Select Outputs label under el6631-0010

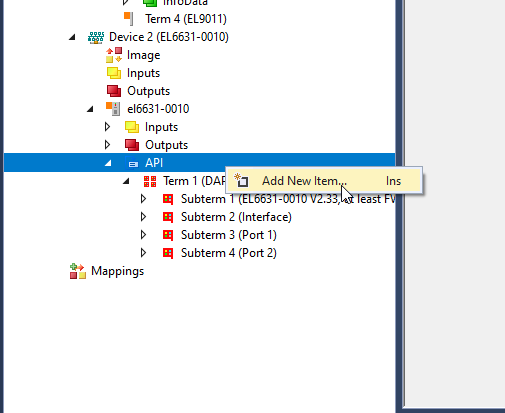[166, 145]
